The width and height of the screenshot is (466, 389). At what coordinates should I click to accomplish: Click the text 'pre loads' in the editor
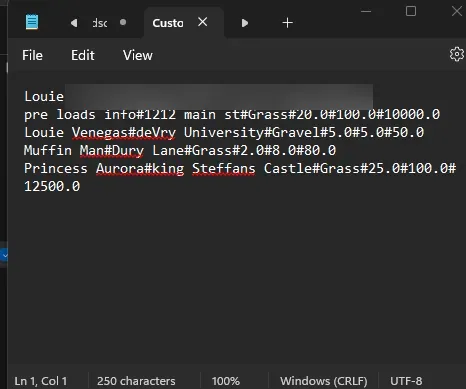pyautogui.click(x=60, y=114)
